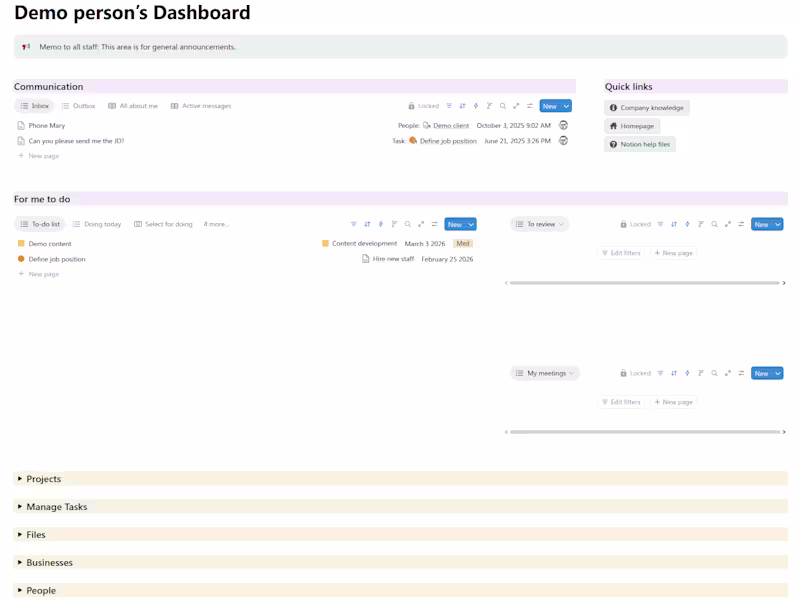Image resolution: width=800 pixels, height=600 pixels.
Task: Click the sort icon in the To-do list toolbar
Action: click(x=367, y=224)
